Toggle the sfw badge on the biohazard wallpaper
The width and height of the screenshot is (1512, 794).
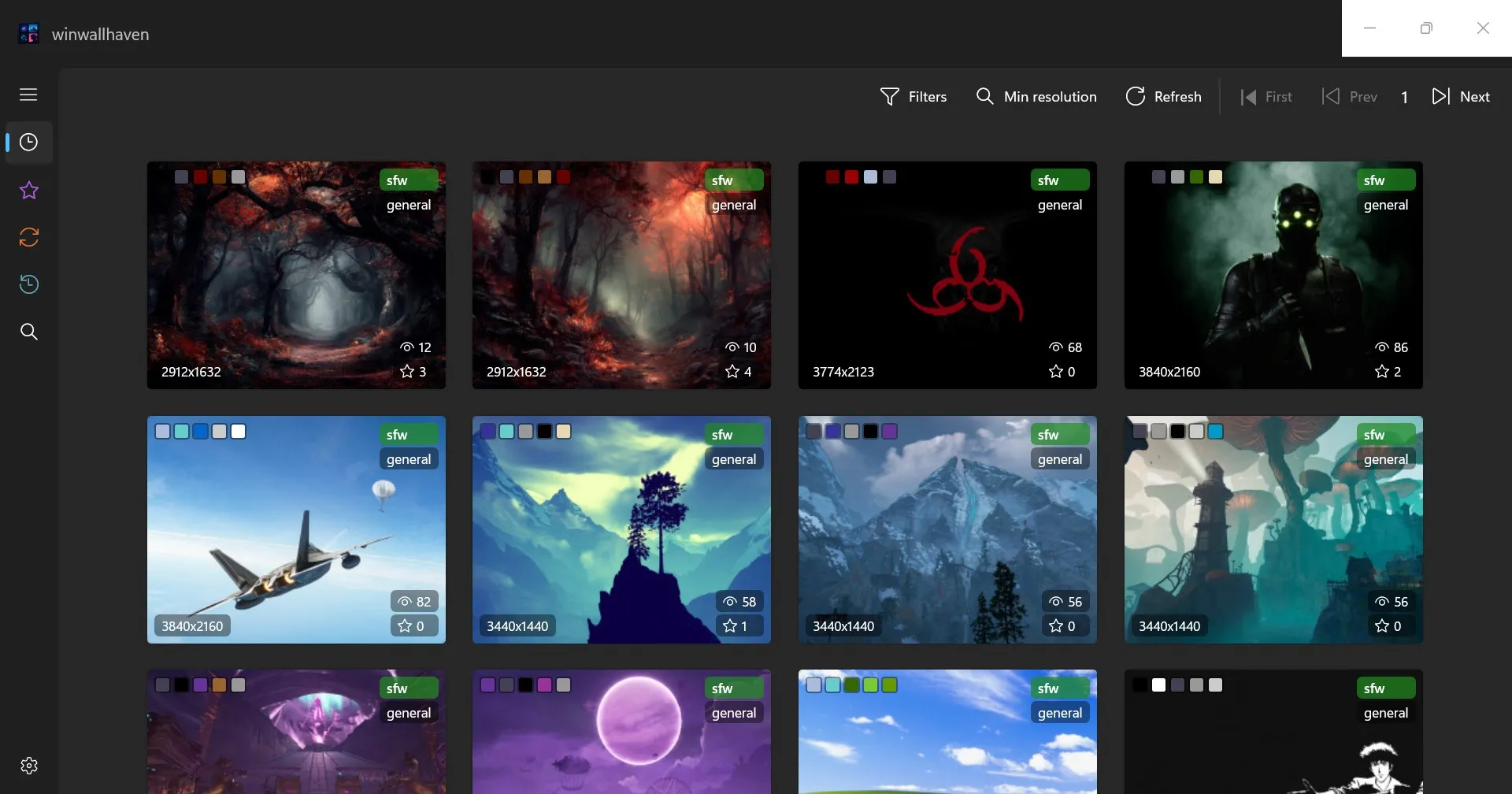[x=1058, y=180]
